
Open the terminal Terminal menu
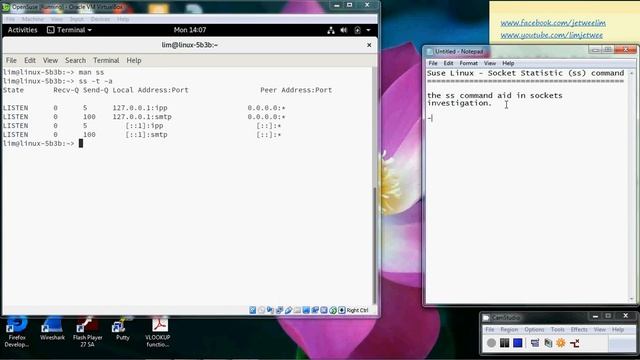click(x=106, y=60)
